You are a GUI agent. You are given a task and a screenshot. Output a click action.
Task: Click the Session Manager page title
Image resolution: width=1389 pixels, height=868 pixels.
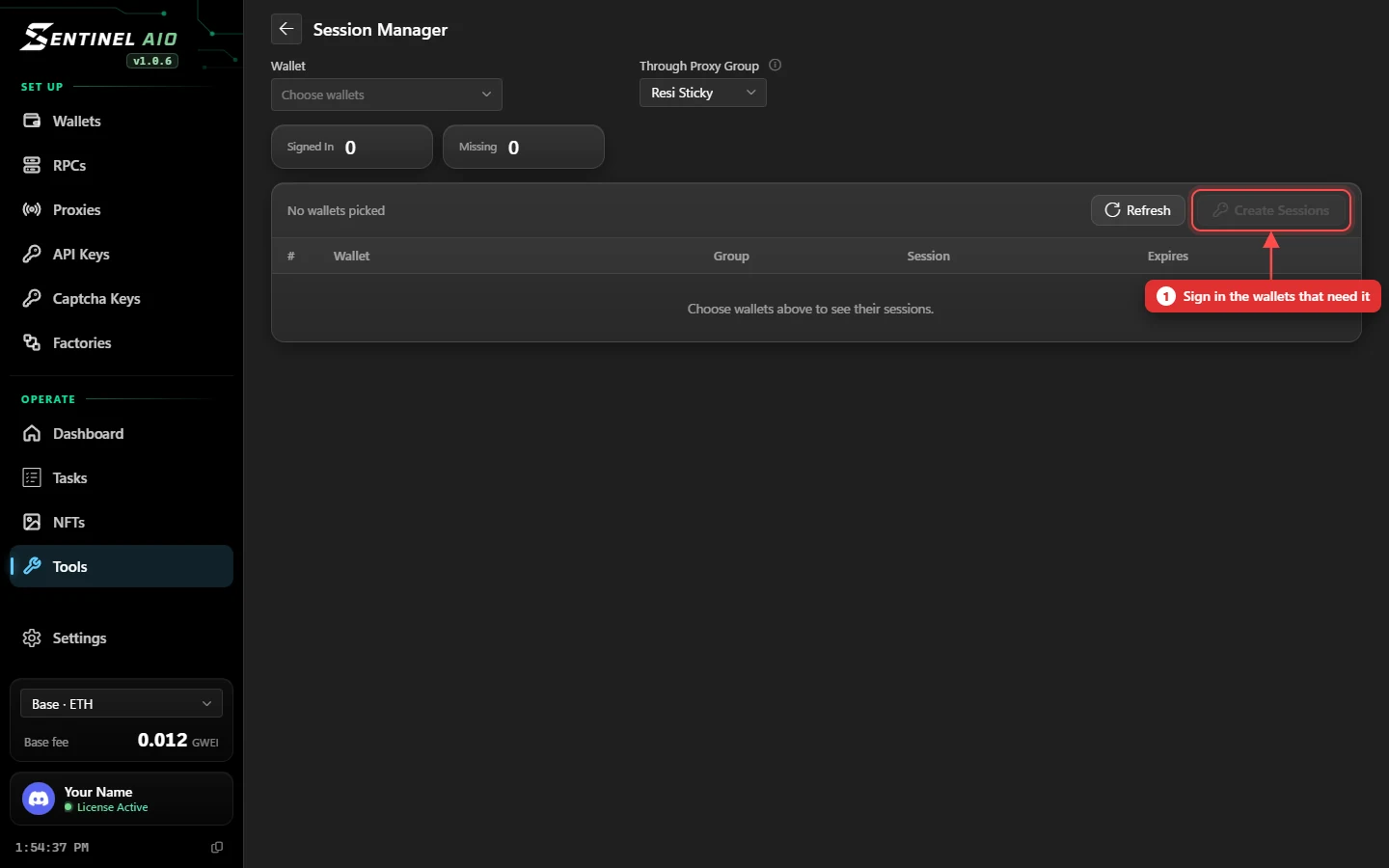click(380, 29)
